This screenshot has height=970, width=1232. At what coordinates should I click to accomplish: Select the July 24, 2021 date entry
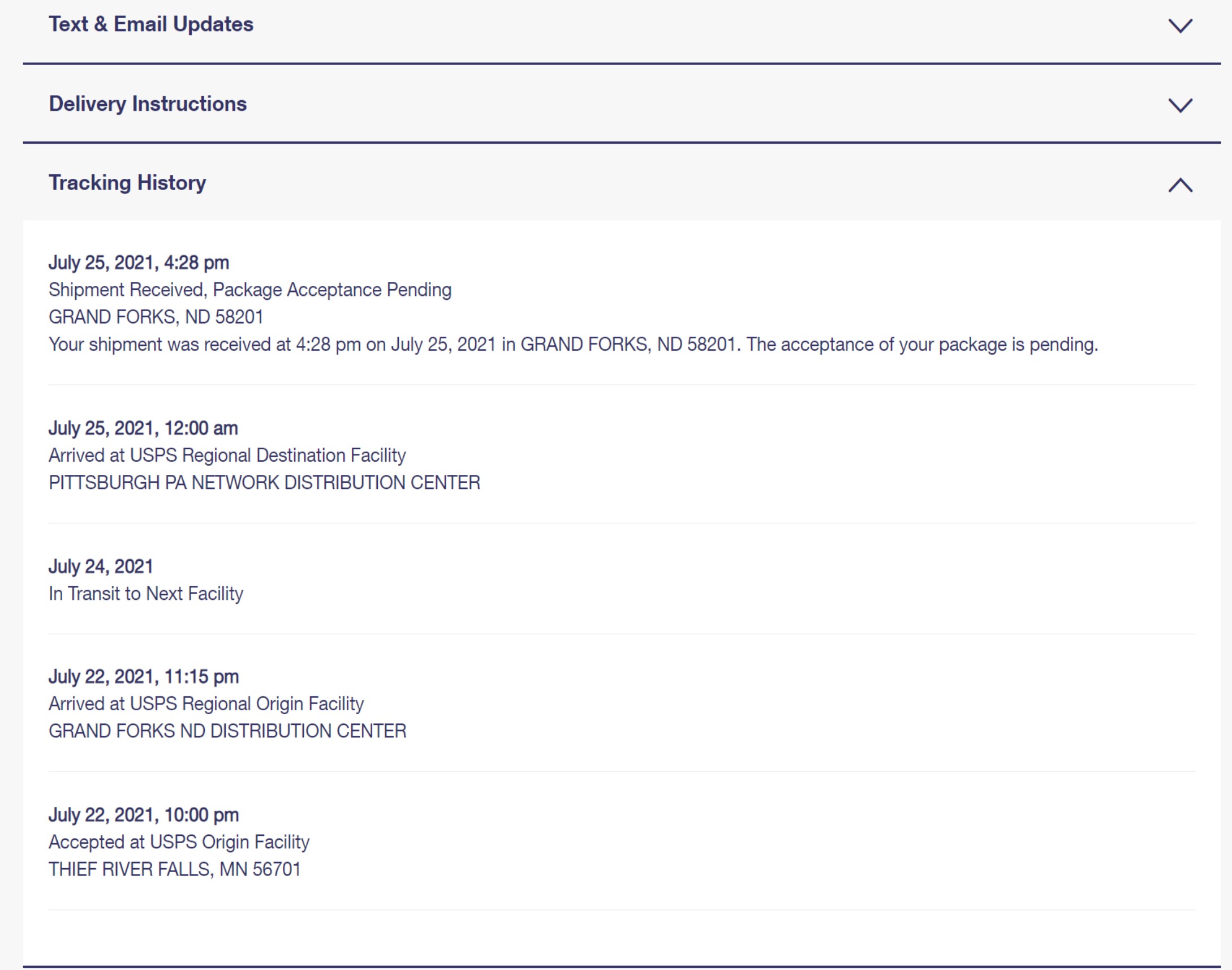(x=101, y=566)
